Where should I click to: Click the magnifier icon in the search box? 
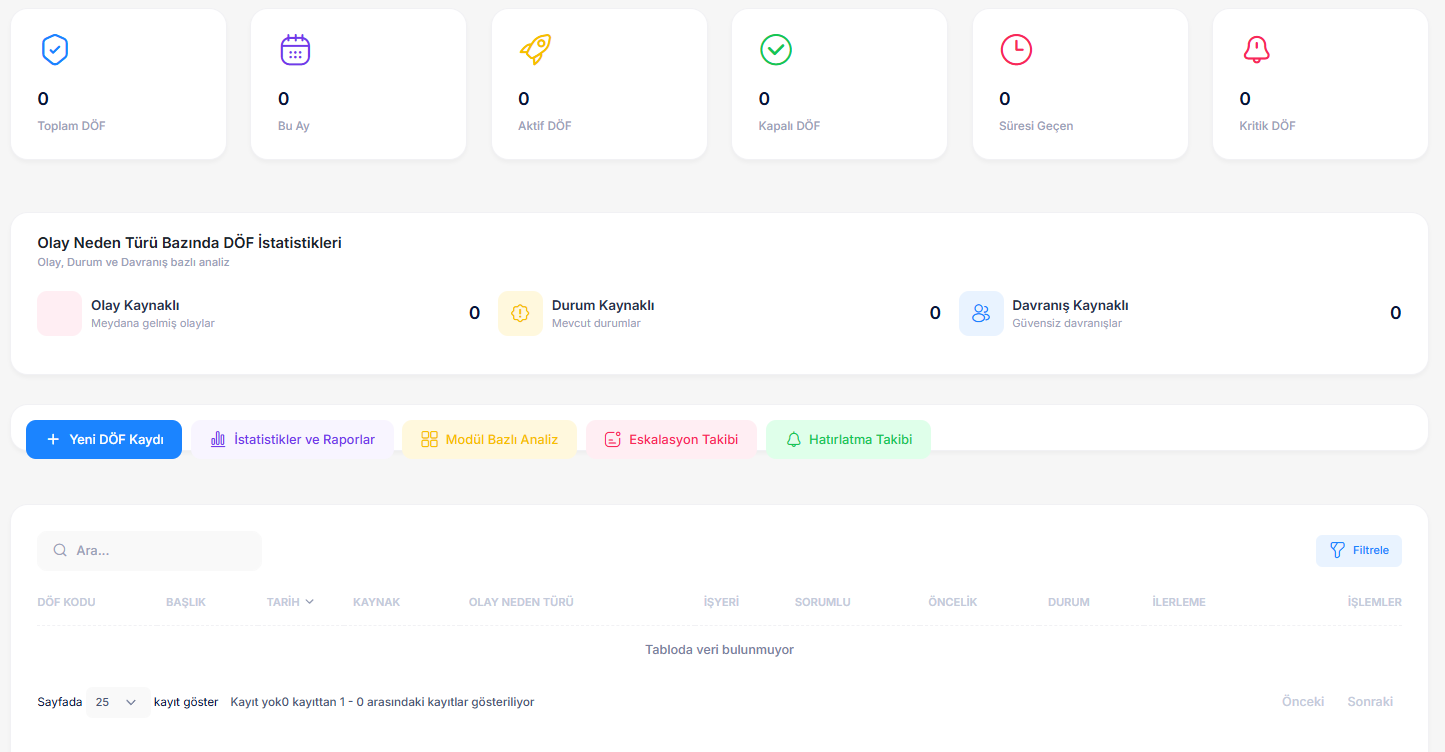(x=60, y=550)
